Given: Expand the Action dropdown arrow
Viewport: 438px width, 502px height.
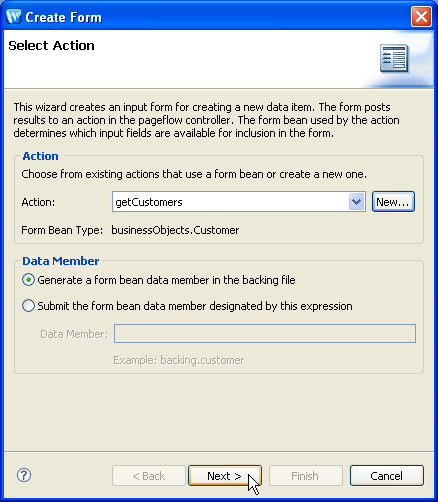Looking at the screenshot, I should 356,202.
